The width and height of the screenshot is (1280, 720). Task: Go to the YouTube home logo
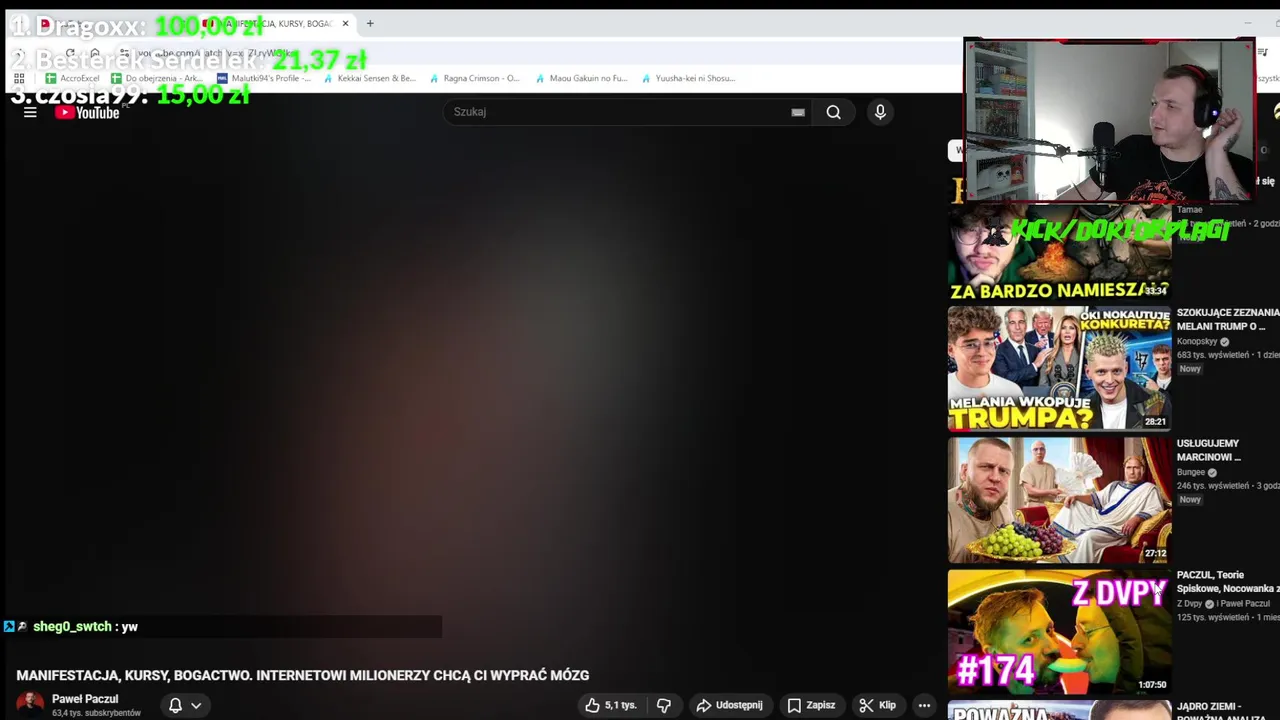click(x=87, y=112)
